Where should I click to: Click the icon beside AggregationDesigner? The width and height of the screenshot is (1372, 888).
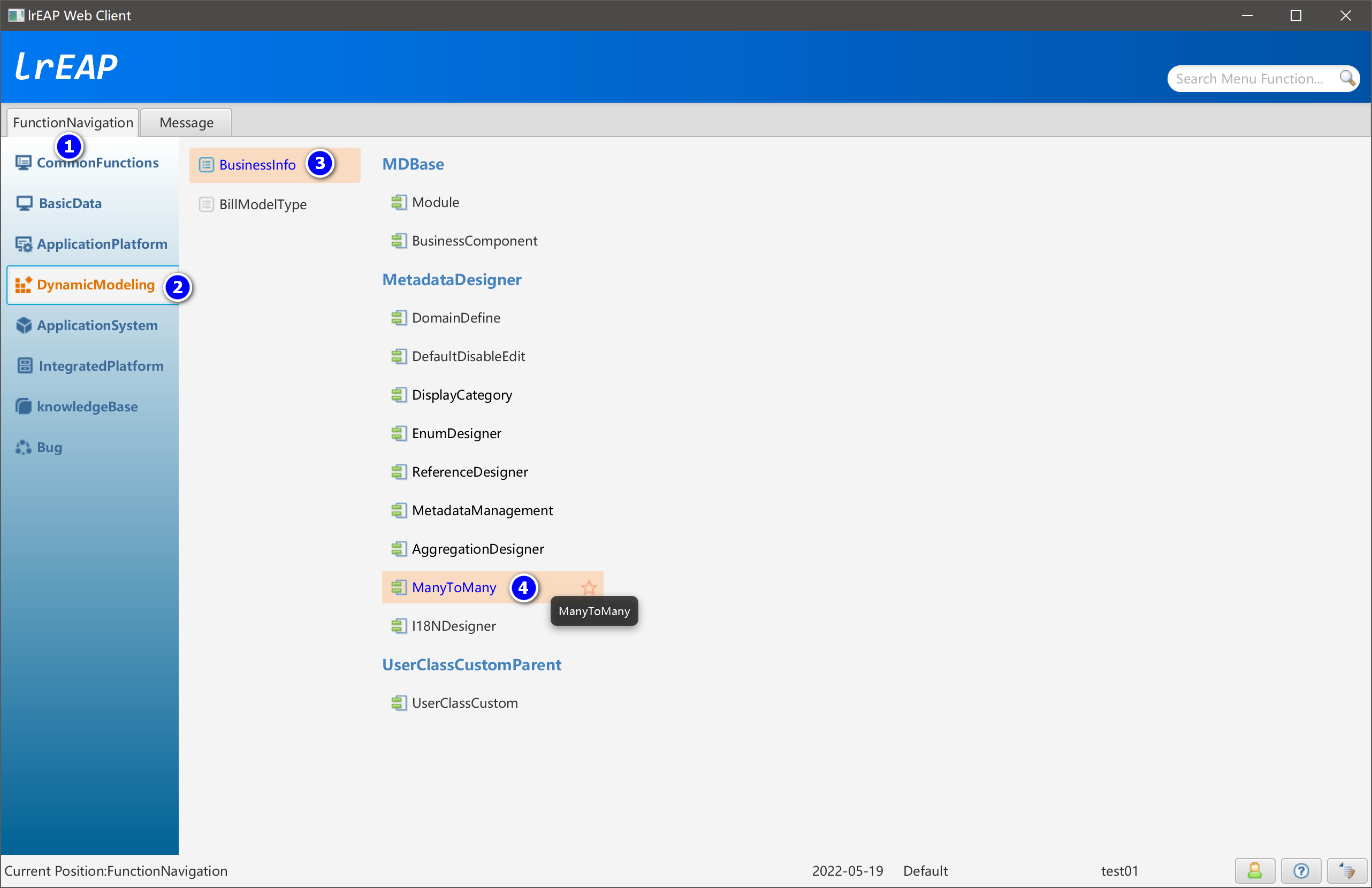click(399, 549)
